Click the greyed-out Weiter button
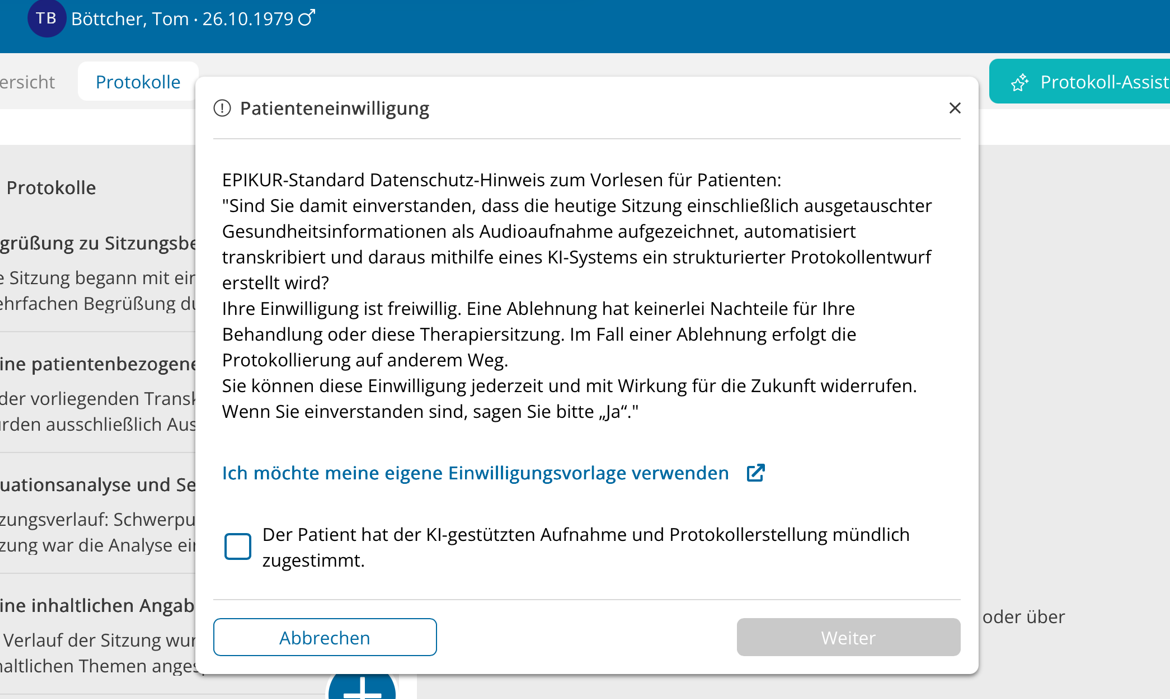This screenshot has height=699, width=1170. click(848, 637)
